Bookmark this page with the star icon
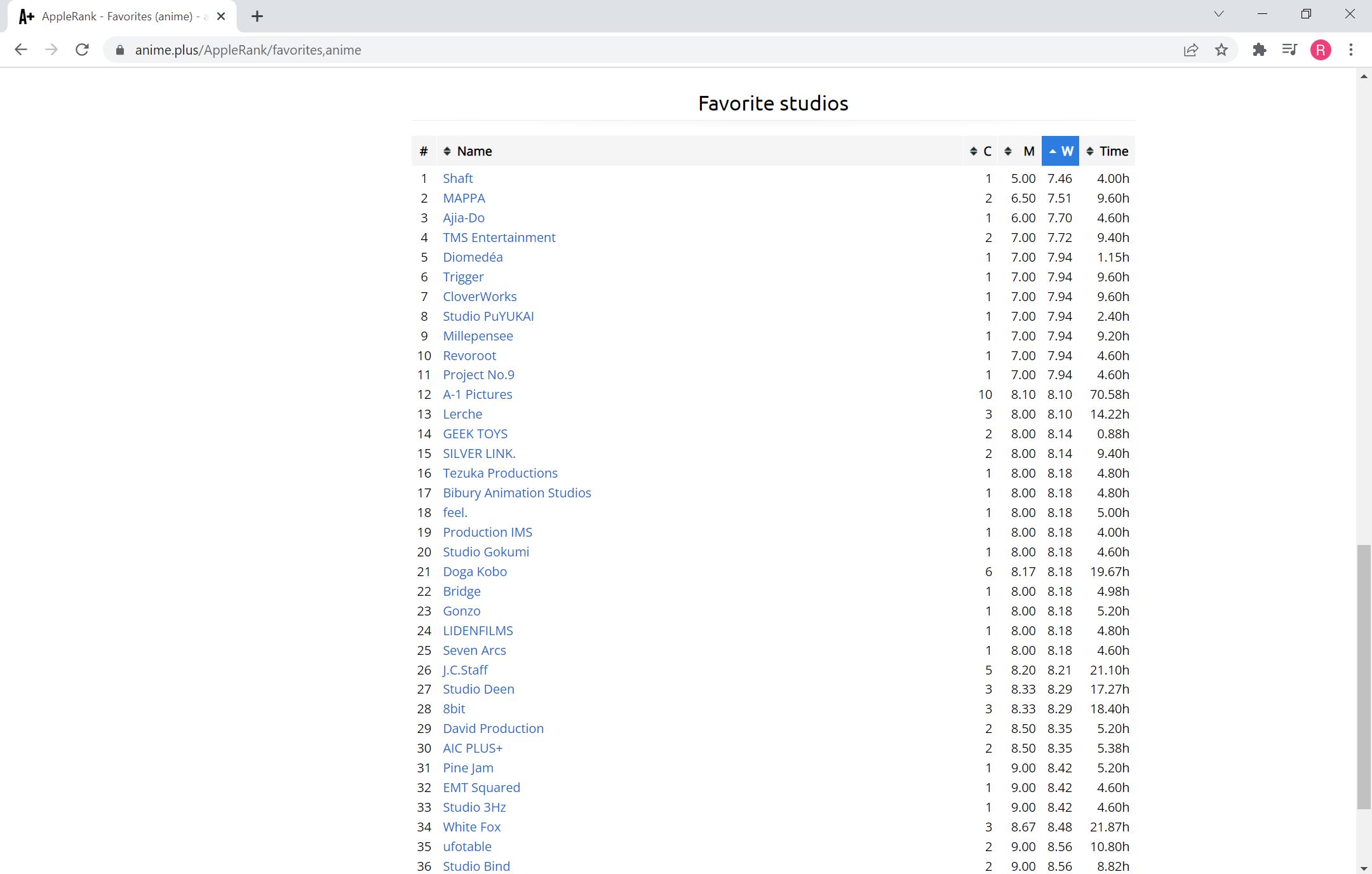This screenshot has width=1372, height=874. point(1221,50)
